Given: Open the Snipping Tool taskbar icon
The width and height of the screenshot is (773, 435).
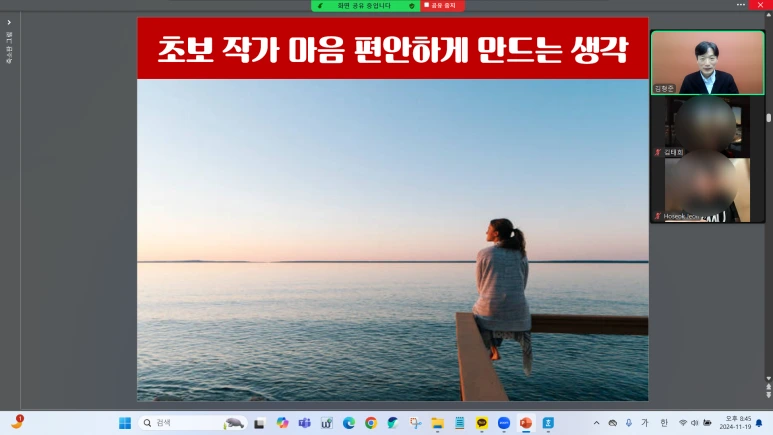Looking at the screenshot, I should [x=415, y=423].
